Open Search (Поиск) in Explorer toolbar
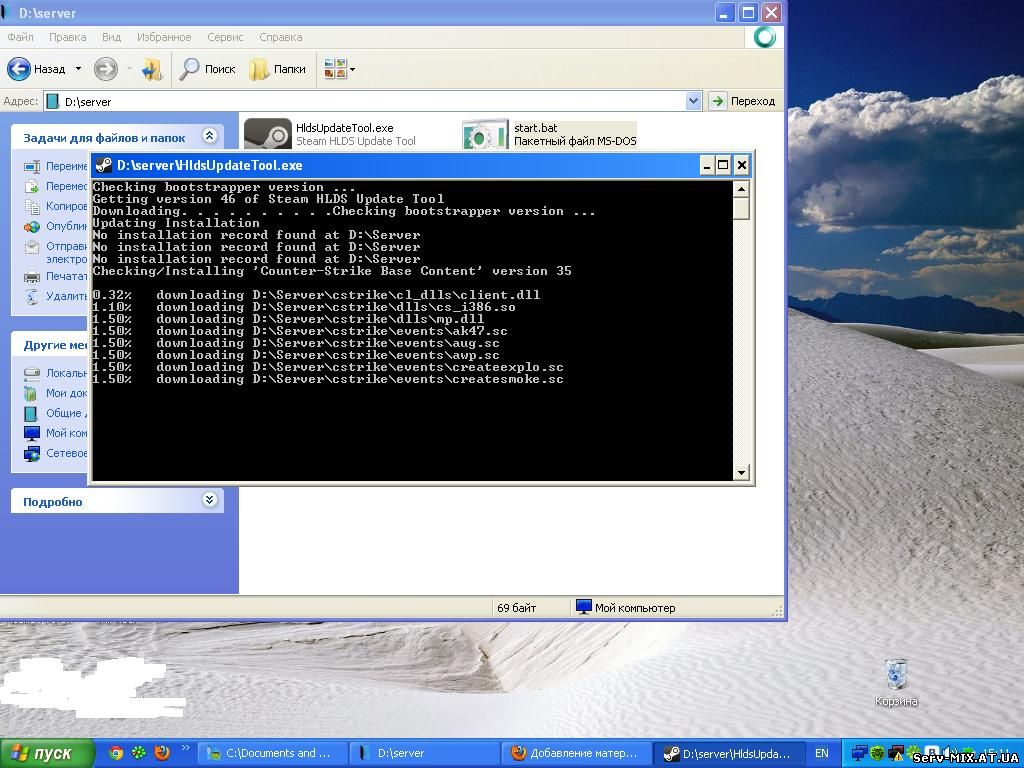 (x=207, y=69)
